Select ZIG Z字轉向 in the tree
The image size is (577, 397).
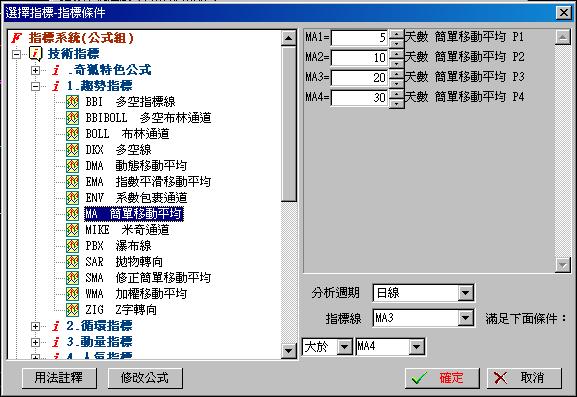121,309
